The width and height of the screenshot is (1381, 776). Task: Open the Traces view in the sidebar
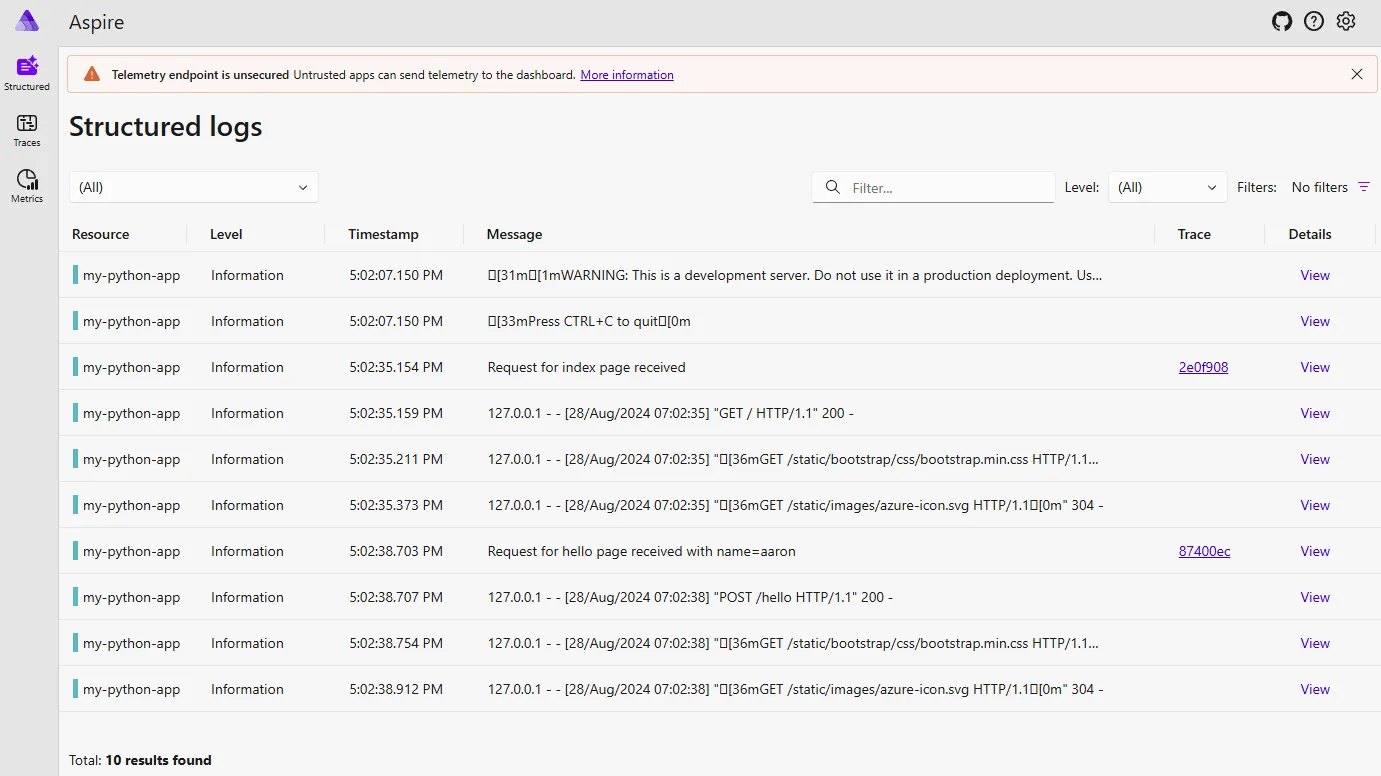point(26,128)
